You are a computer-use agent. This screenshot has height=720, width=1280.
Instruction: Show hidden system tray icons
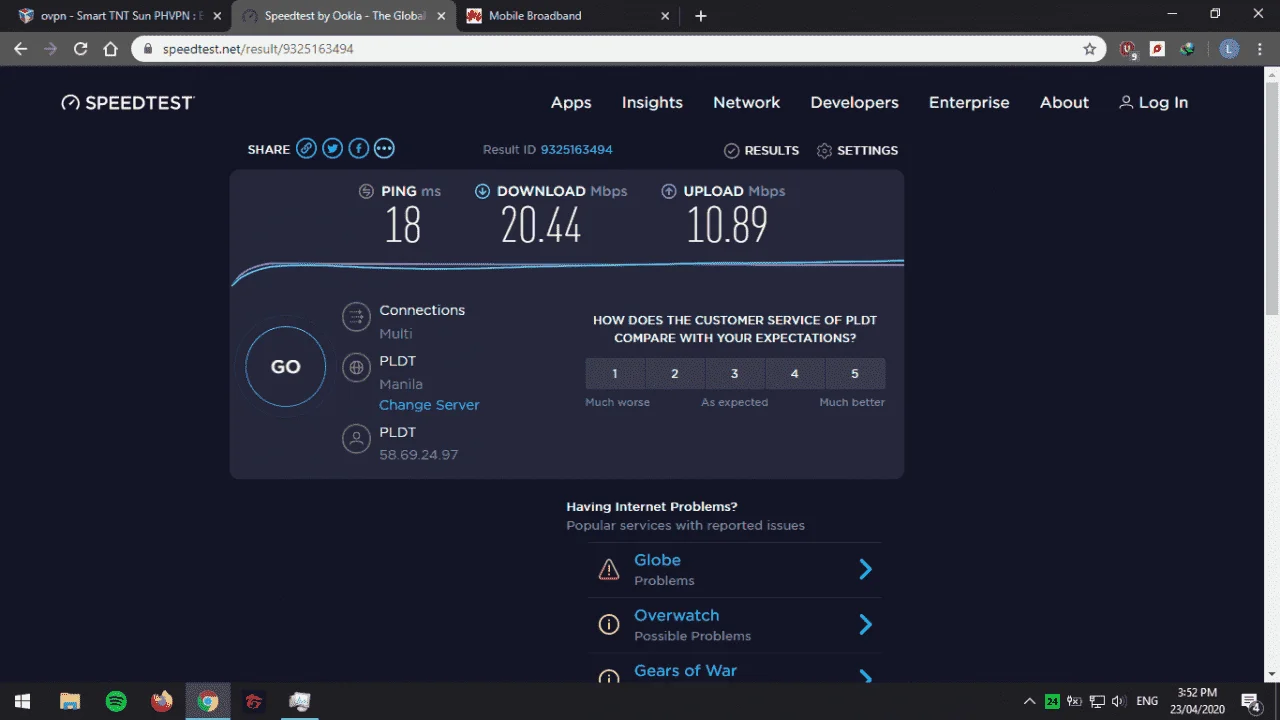click(1029, 701)
